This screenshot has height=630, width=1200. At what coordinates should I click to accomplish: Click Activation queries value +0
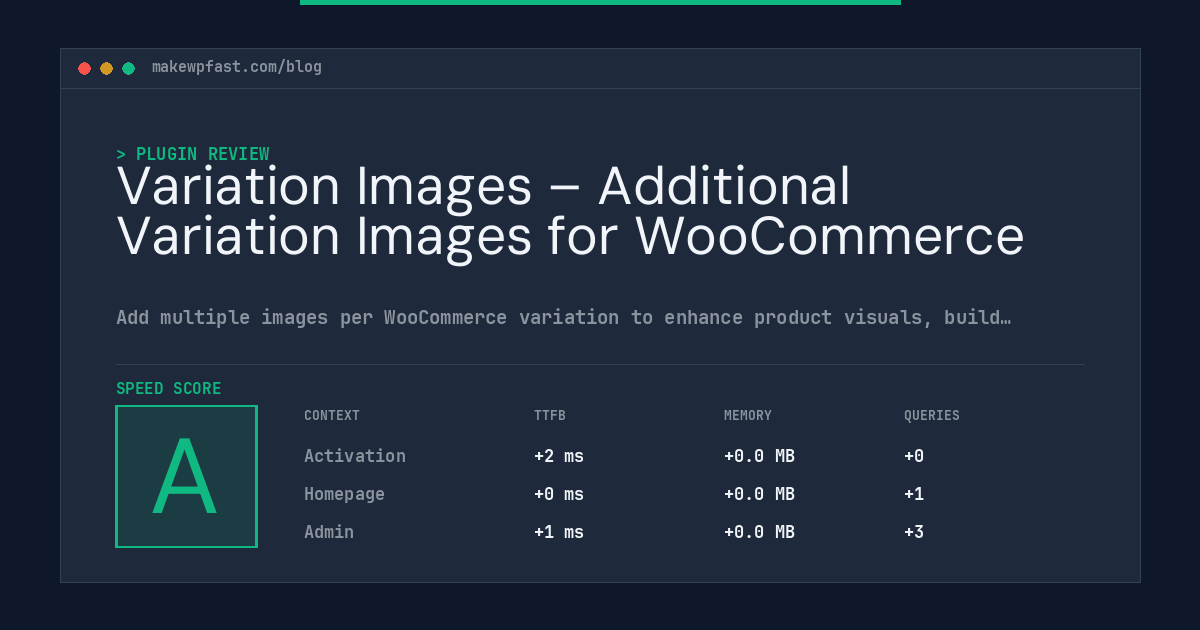click(x=914, y=456)
